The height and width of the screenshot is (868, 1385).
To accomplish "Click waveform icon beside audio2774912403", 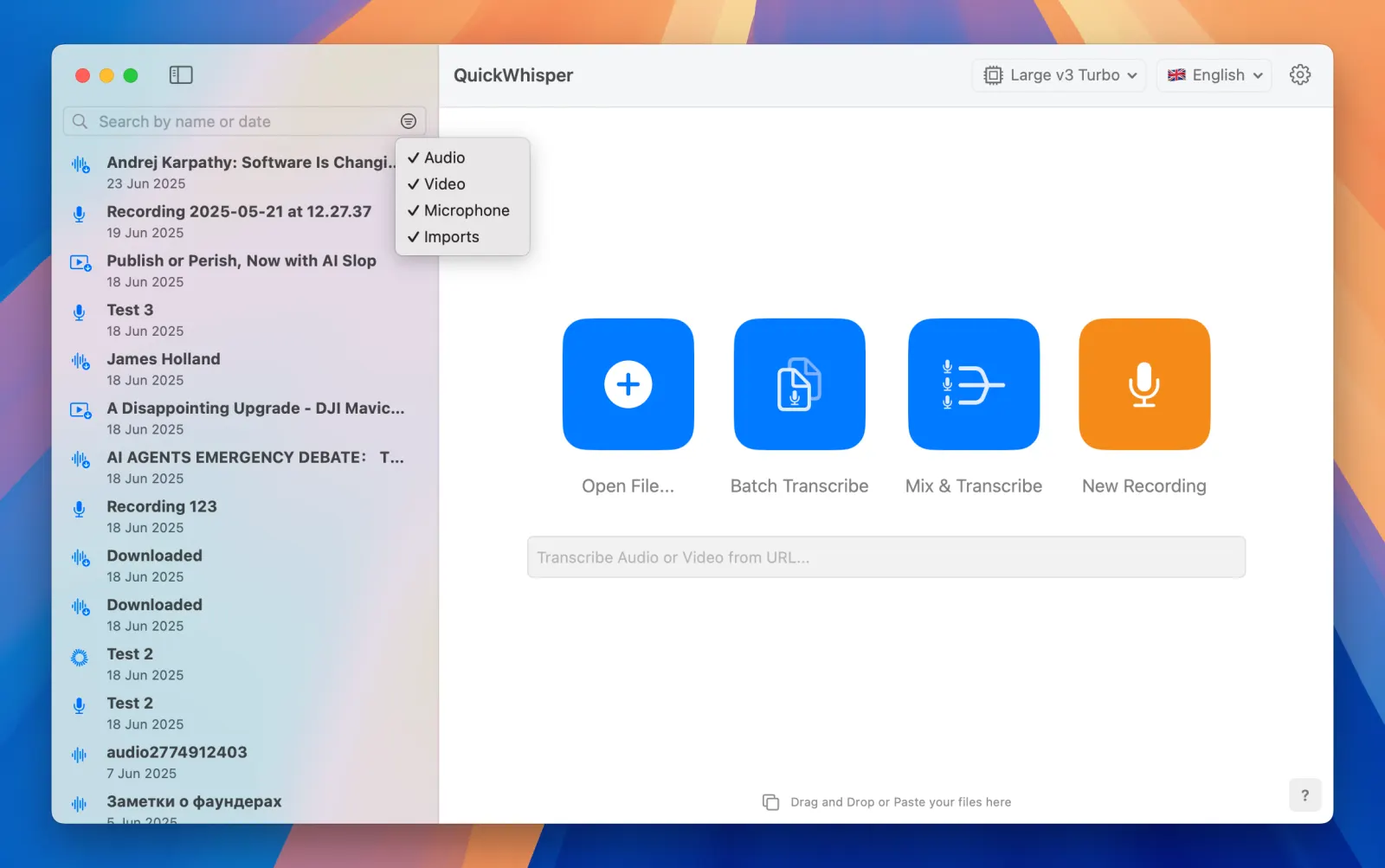I will pos(80,755).
